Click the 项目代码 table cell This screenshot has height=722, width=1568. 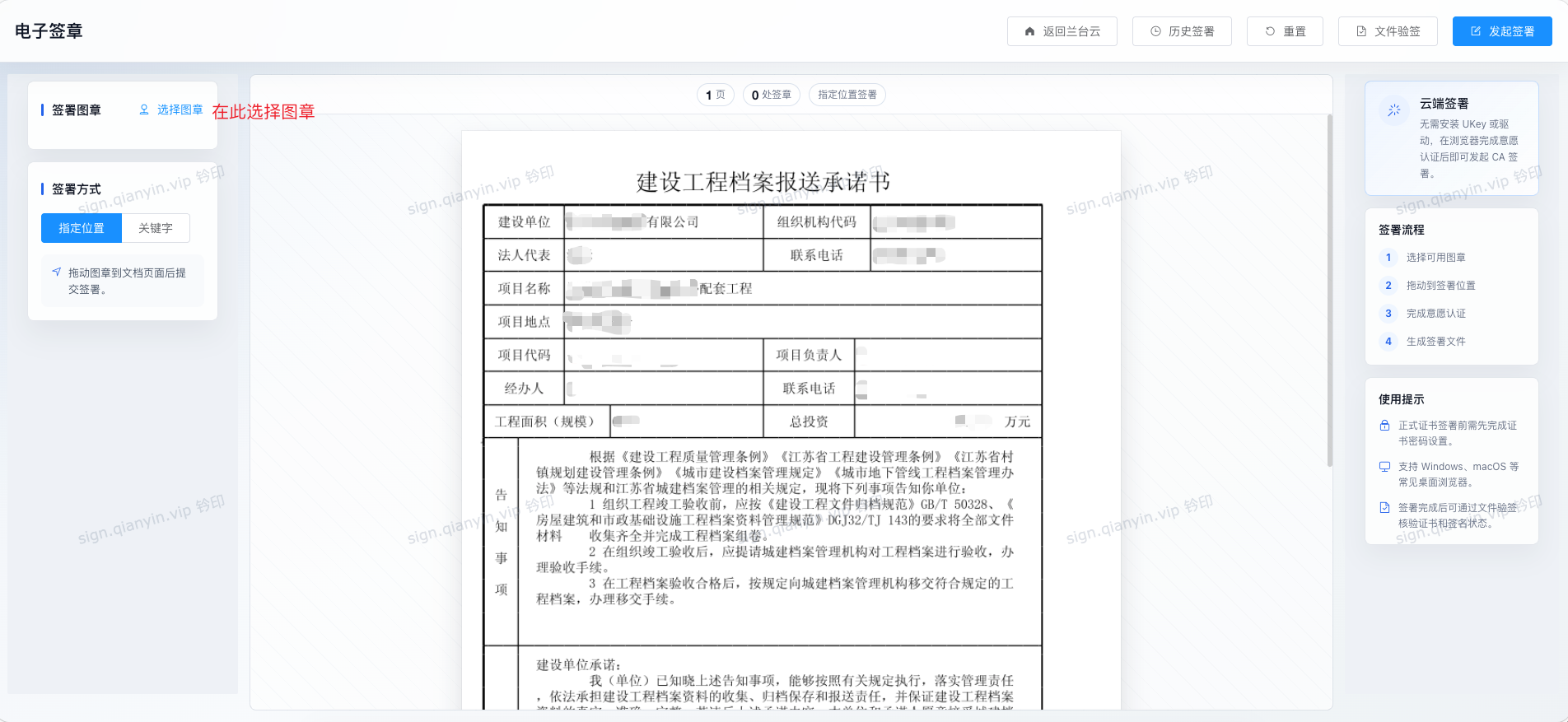pyautogui.click(x=524, y=355)
